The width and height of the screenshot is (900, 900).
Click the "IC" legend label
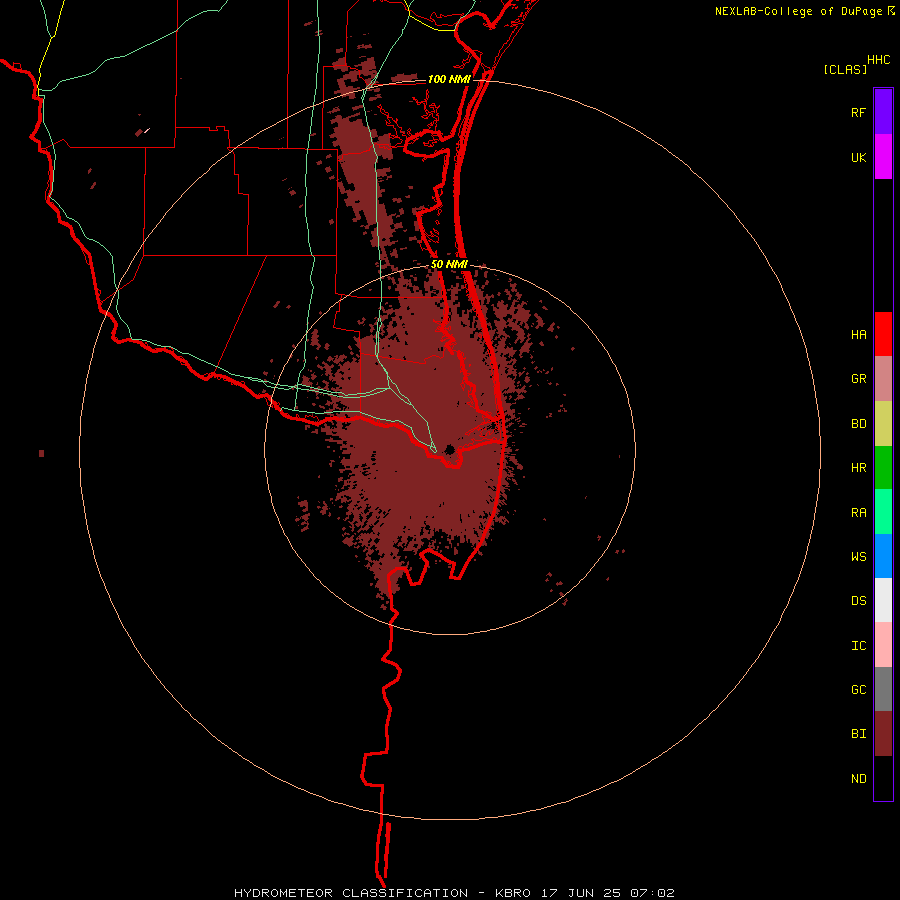[x=859, y=646]
